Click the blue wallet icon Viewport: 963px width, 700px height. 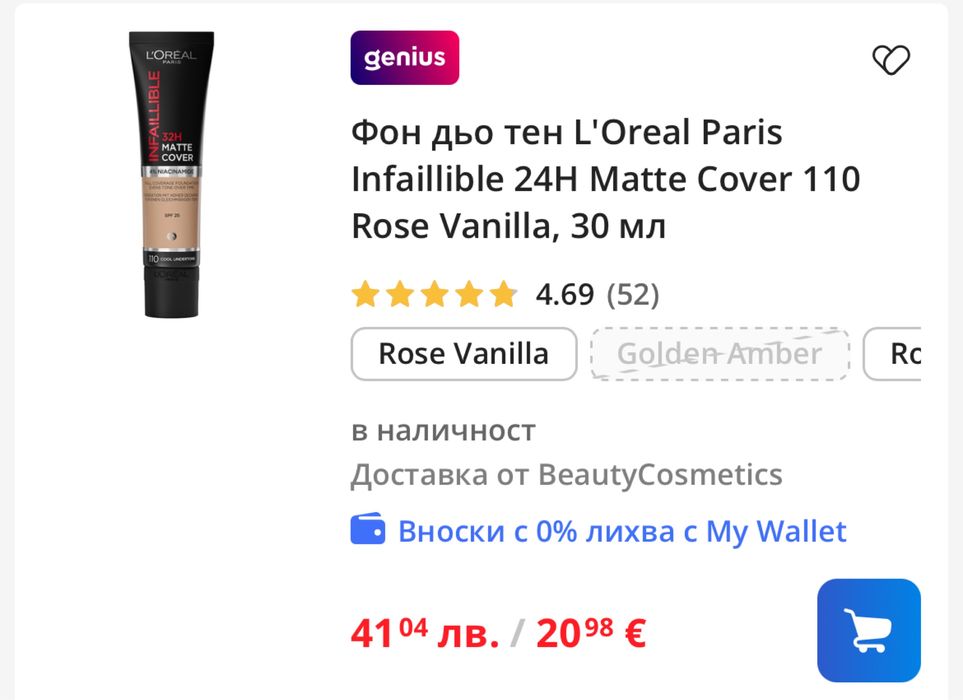368,529
